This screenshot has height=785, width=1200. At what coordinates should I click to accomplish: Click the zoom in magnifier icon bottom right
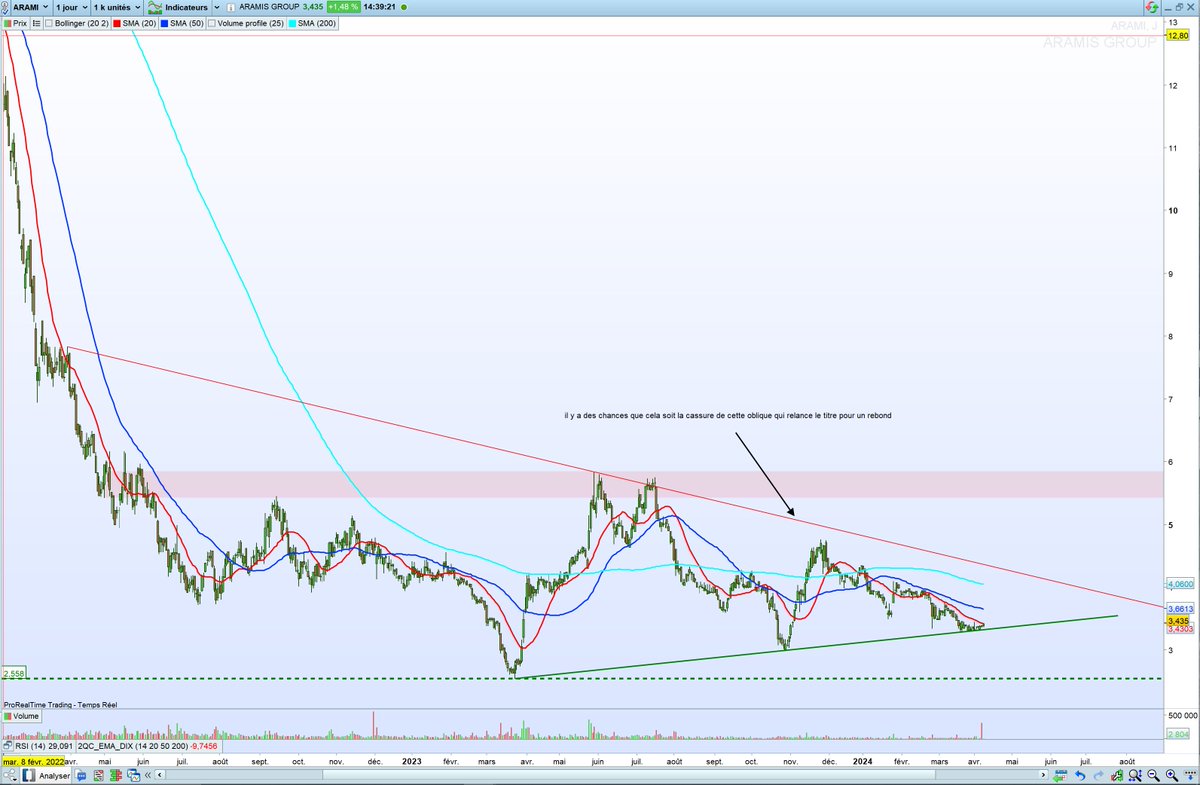click(1171, 775)
